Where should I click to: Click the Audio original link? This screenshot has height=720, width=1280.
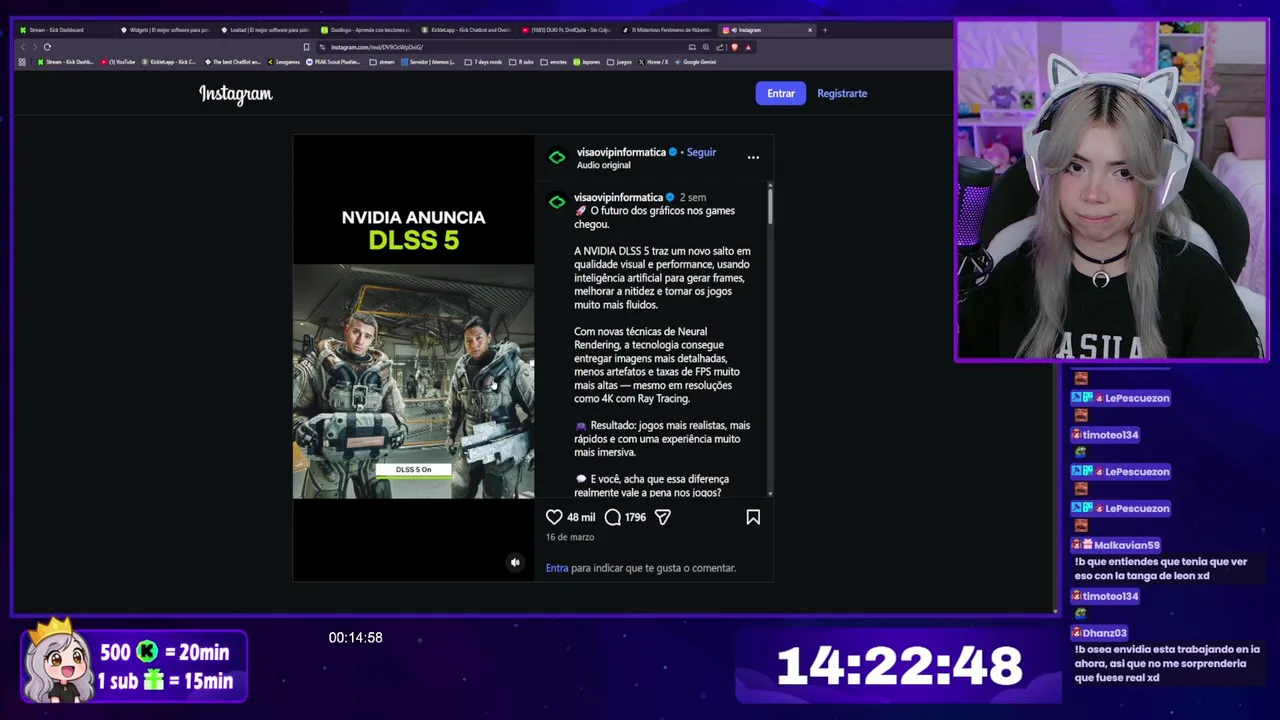(604, 165)
